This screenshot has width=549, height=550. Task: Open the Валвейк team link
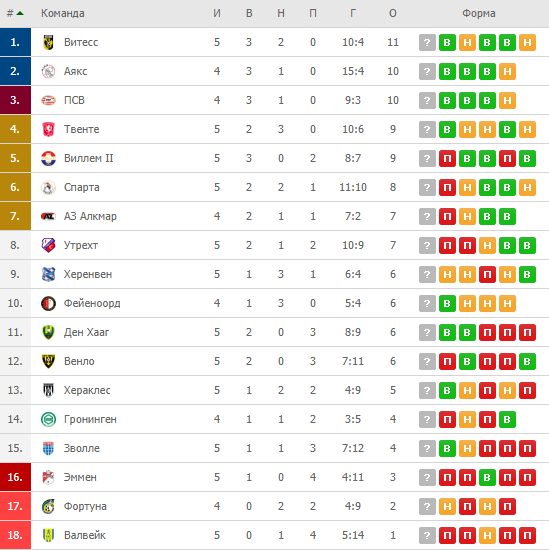[85, 535]
